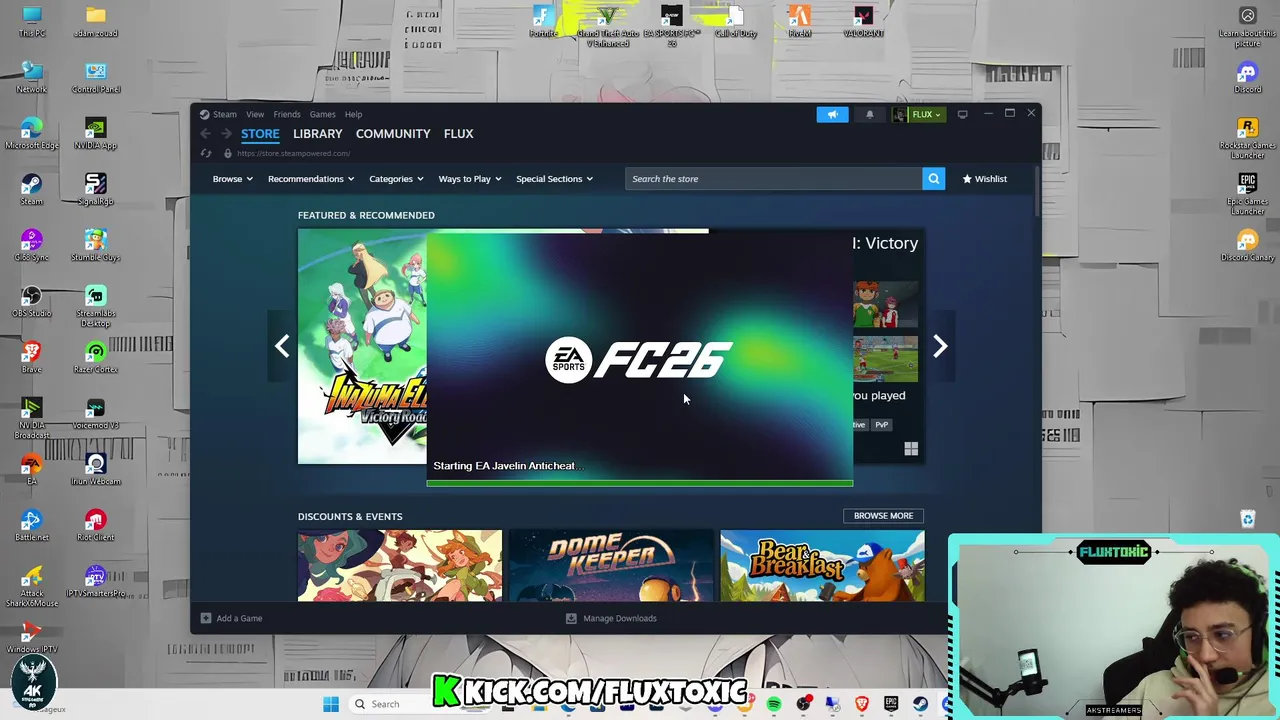The image size is (1280, 720).
Task: Select Razer Cortex desktop shortcut
Action: click(x=95, y=358)
